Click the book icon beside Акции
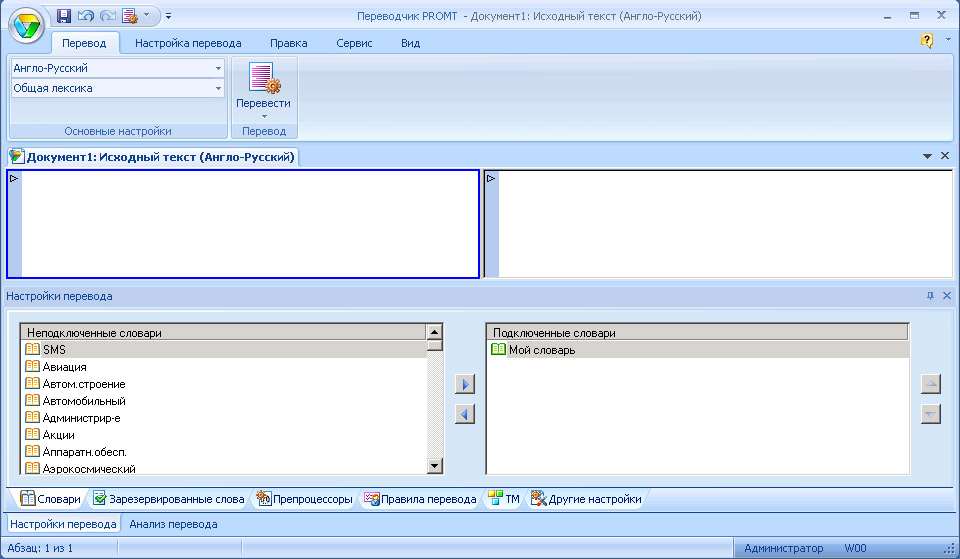960x559 pixels. click(32, 434)
